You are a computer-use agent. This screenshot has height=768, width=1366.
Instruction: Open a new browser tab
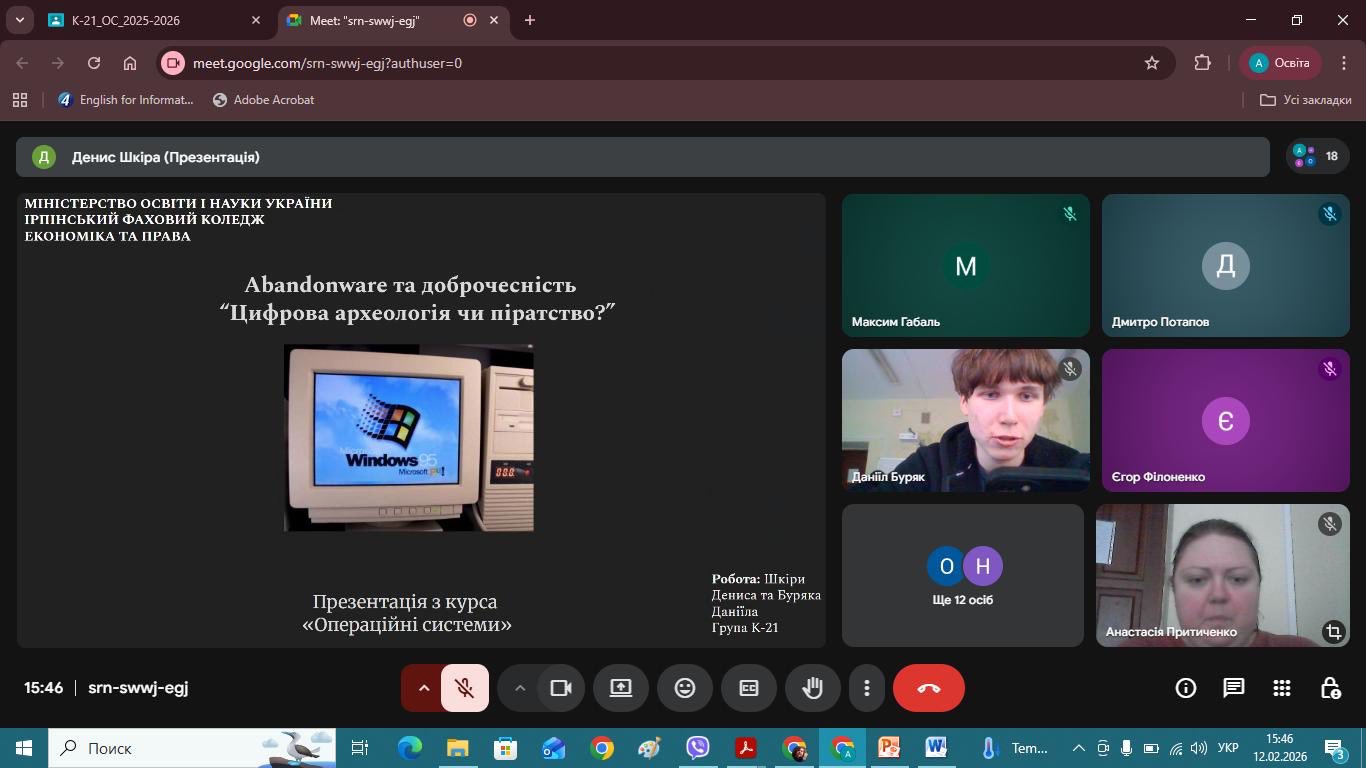pos(530,20)
